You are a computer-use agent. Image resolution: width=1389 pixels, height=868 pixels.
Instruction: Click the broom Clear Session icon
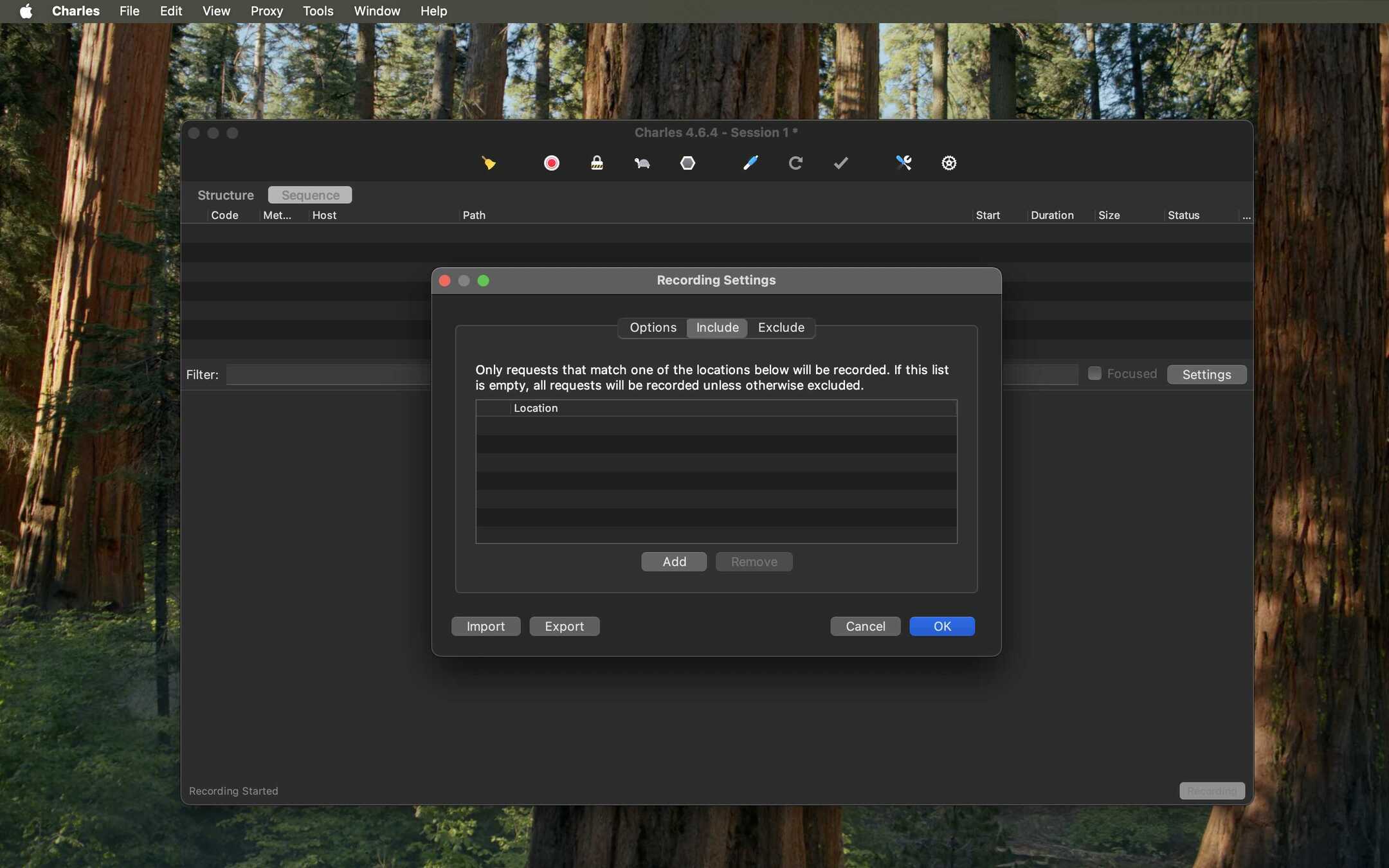pyautogui.click(x=489, y=163)
